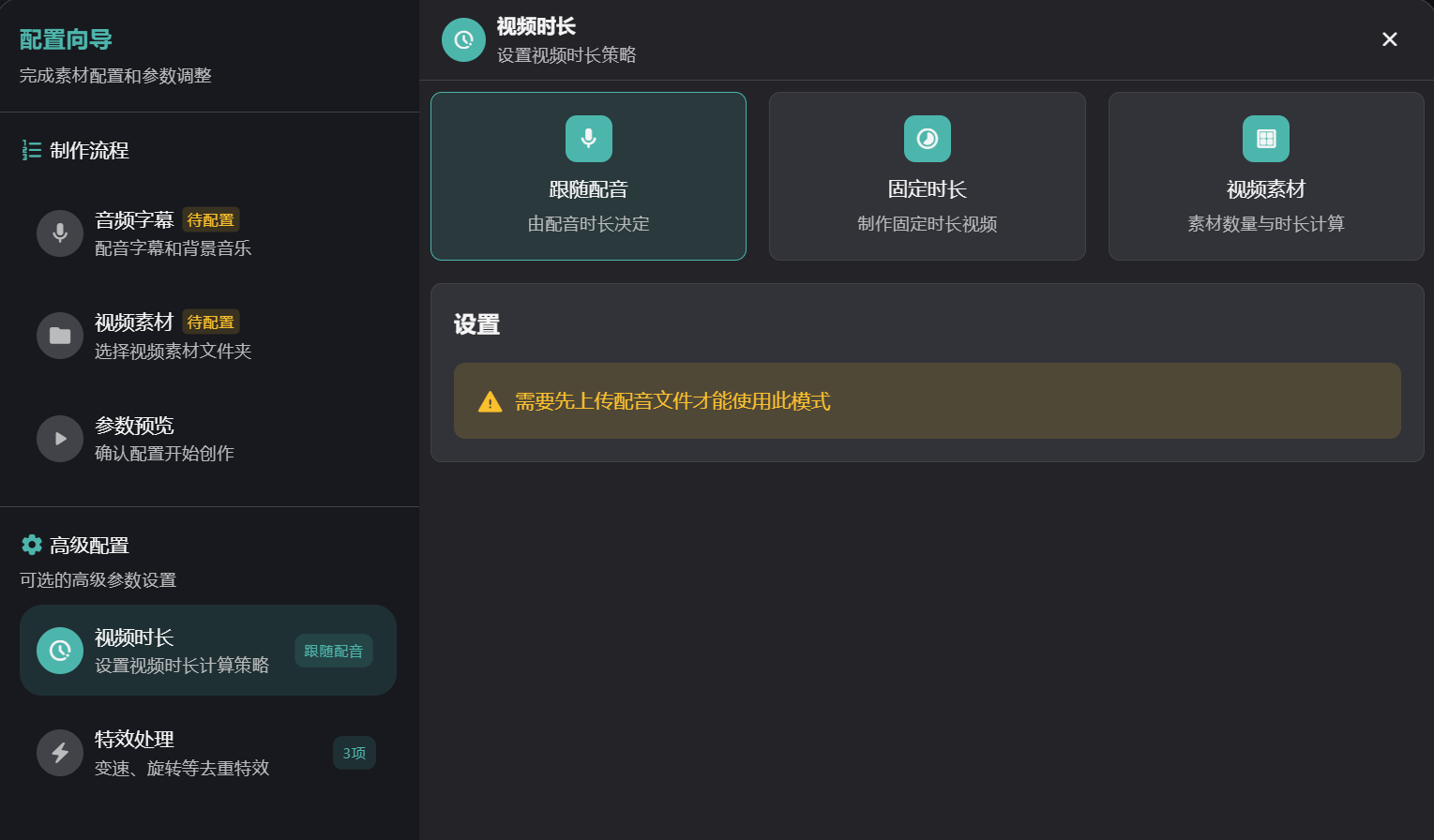Click the gear icon beside 高级配置

tap(32, 545)
